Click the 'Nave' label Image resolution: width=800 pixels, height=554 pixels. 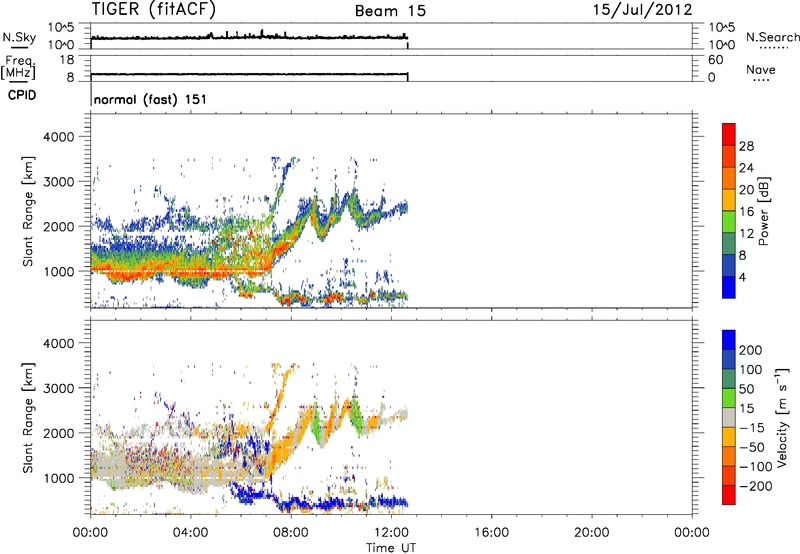point(761,70)
